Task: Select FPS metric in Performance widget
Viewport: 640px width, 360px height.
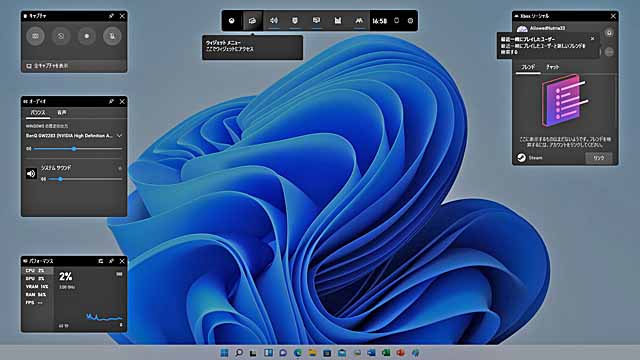Action: click(37, 302)
